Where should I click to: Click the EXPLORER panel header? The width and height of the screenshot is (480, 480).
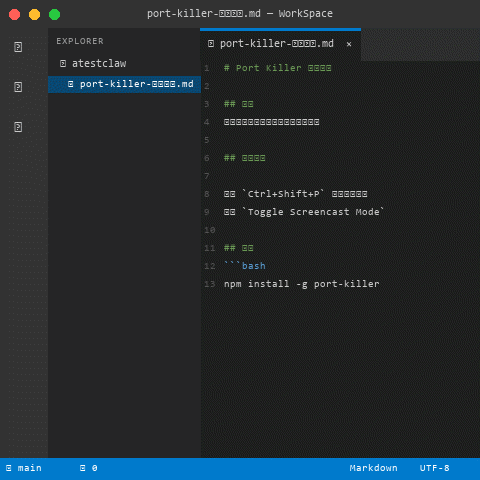80,41
